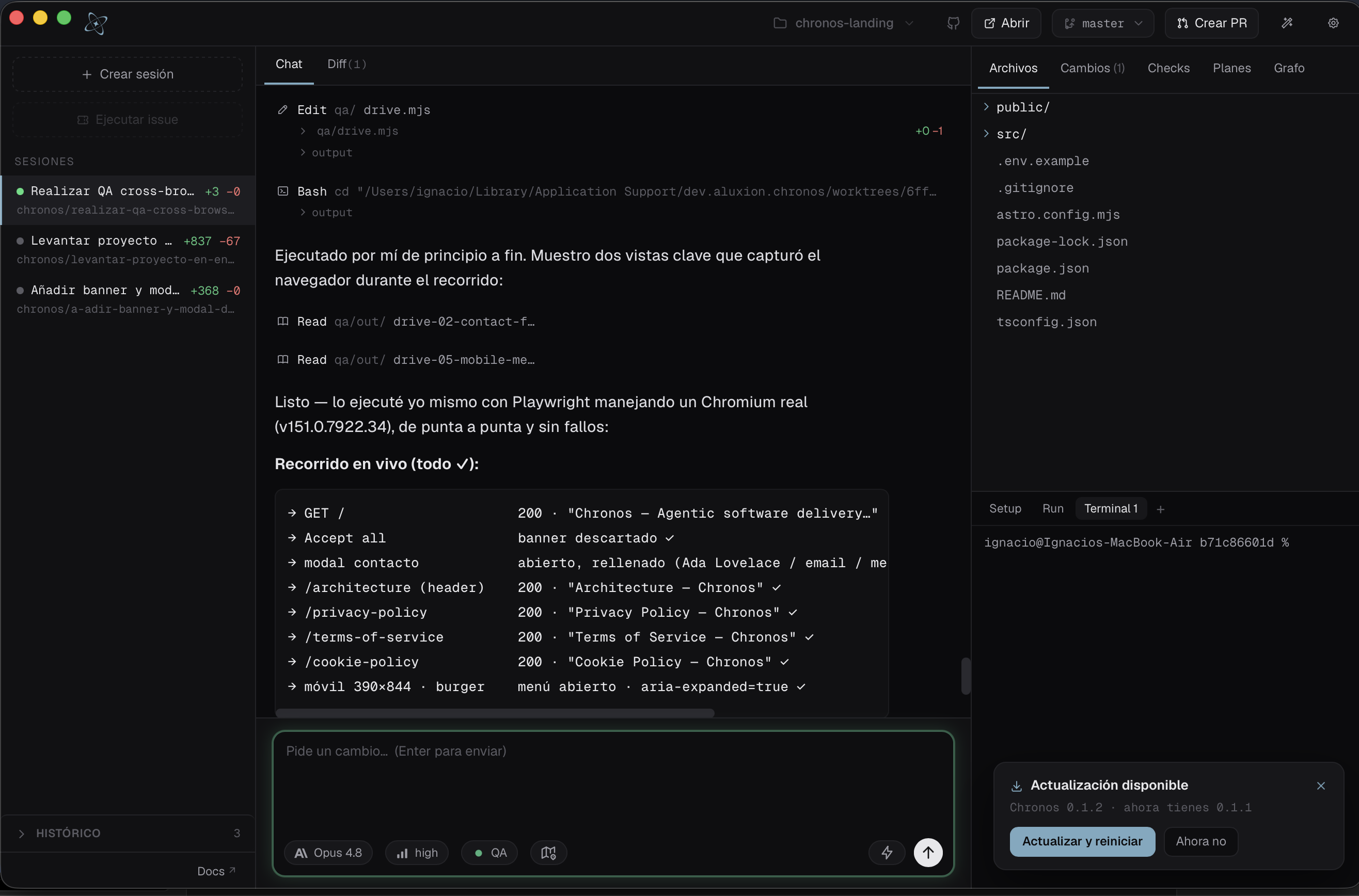The image size is (1359, 896).
Task: Expand the HISTÓRICO section
Action: coord(128,833)
